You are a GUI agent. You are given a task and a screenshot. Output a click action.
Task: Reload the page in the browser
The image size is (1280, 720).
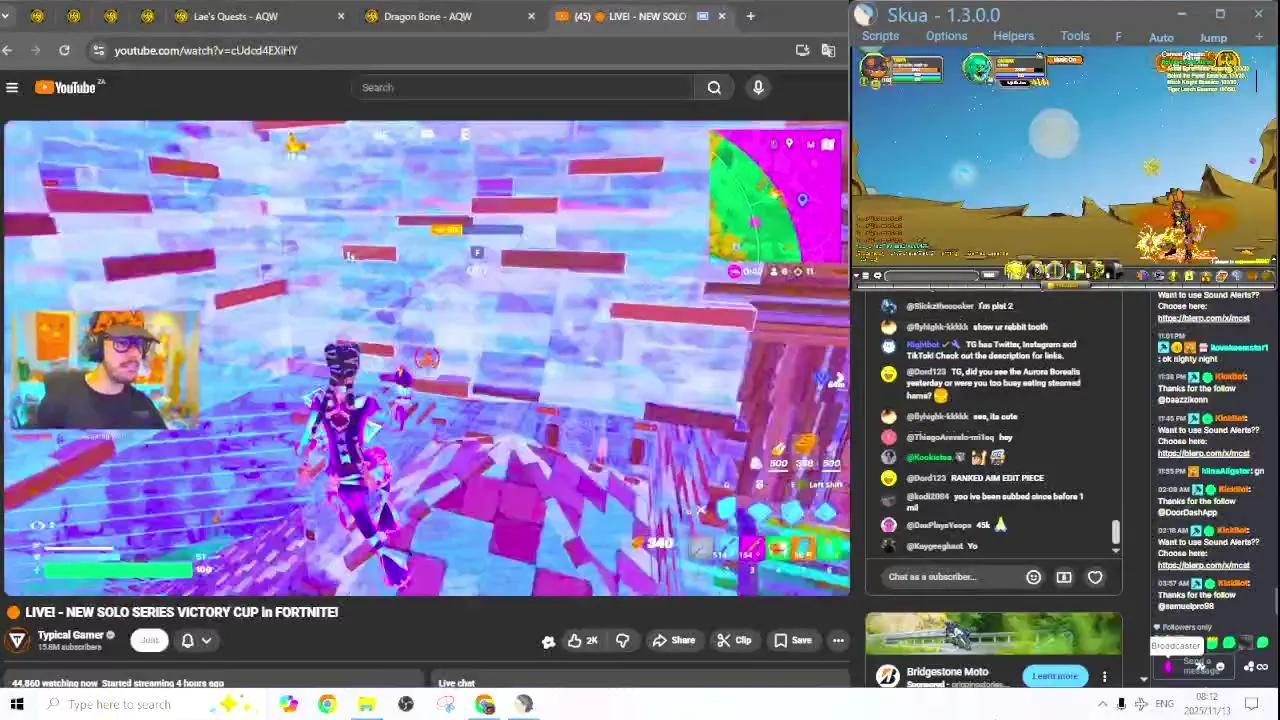click(x=64, y=50)
